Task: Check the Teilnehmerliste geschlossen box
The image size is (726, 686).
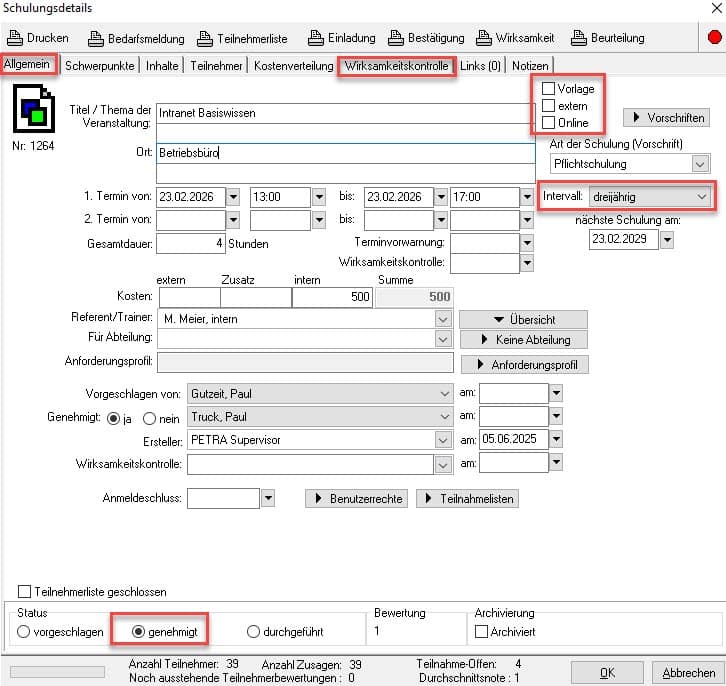Action: pos(25,592)
